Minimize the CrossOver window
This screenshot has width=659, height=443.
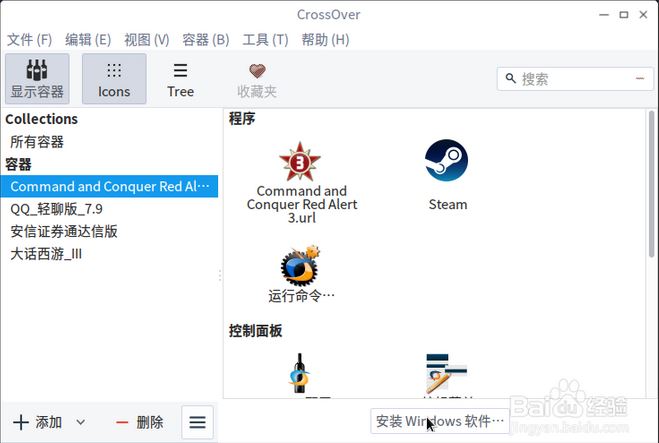(x=604, y=15)
